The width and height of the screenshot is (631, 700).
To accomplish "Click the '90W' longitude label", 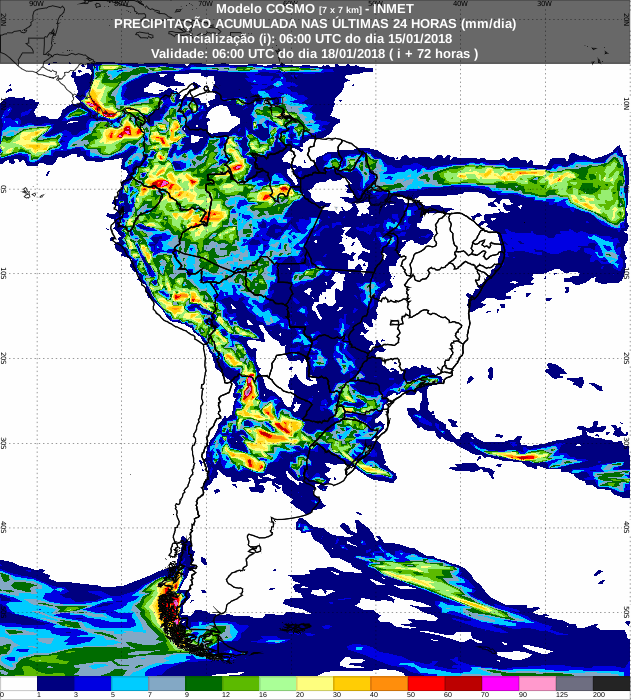I will (x=37, y=3).
